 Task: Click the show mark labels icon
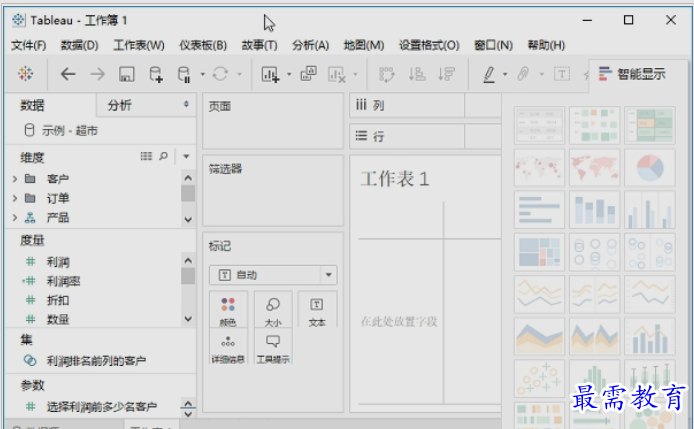click(562, 73)
